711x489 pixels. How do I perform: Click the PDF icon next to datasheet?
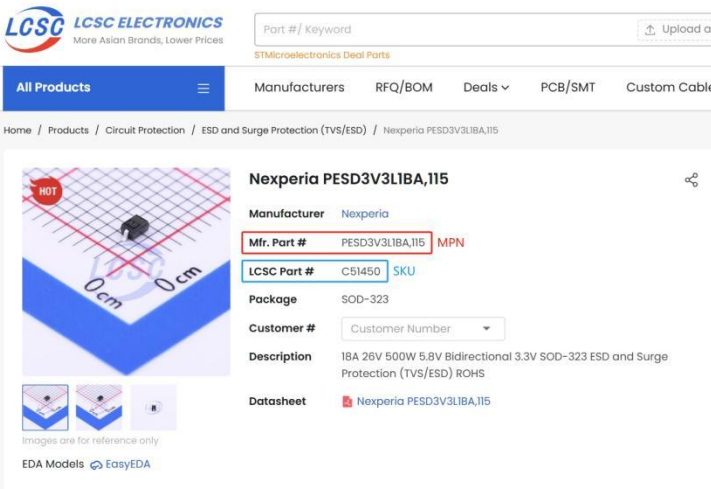pos(347,402)
